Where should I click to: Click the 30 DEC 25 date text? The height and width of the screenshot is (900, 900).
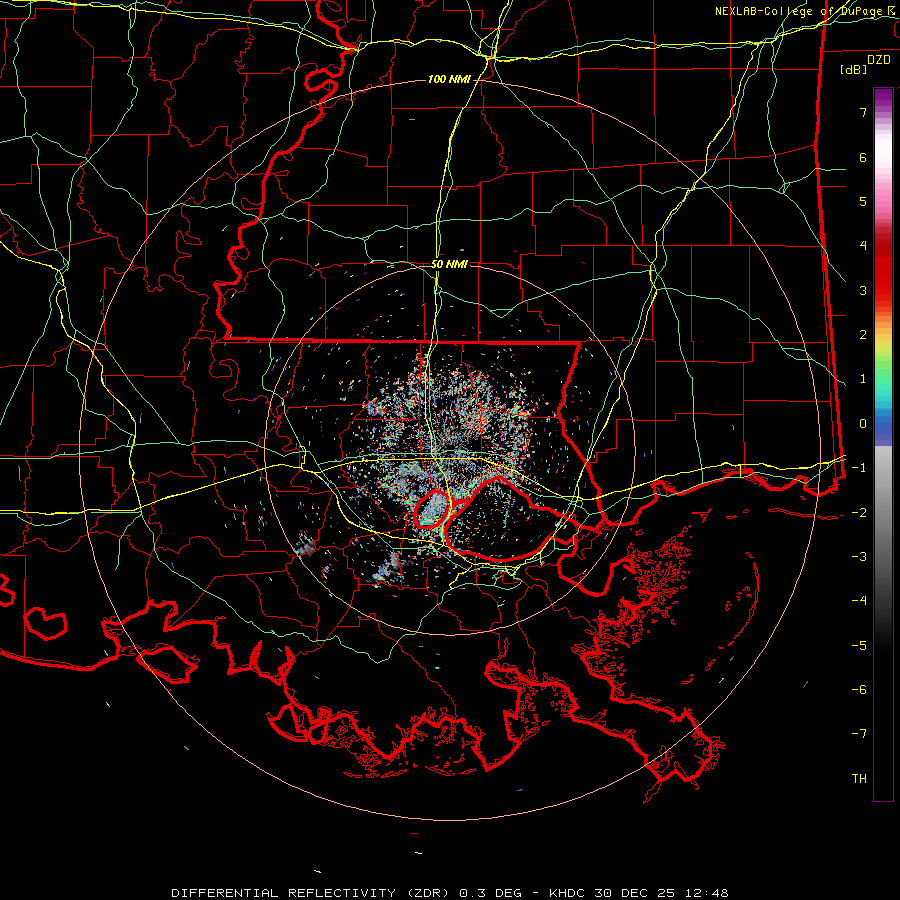[636, 893]
